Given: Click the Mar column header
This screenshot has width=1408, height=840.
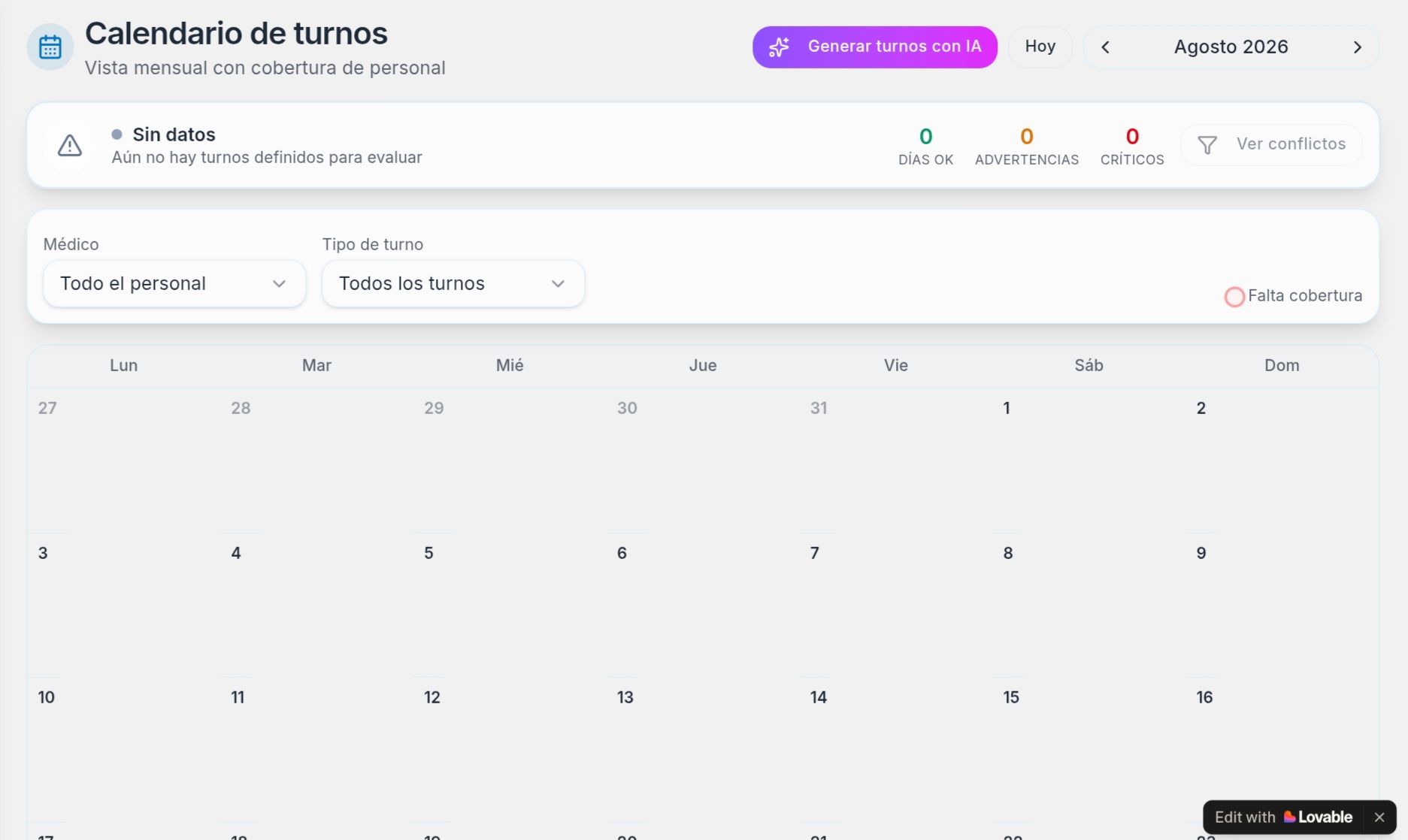Looking at the screenshot, I should pos(316,366).
